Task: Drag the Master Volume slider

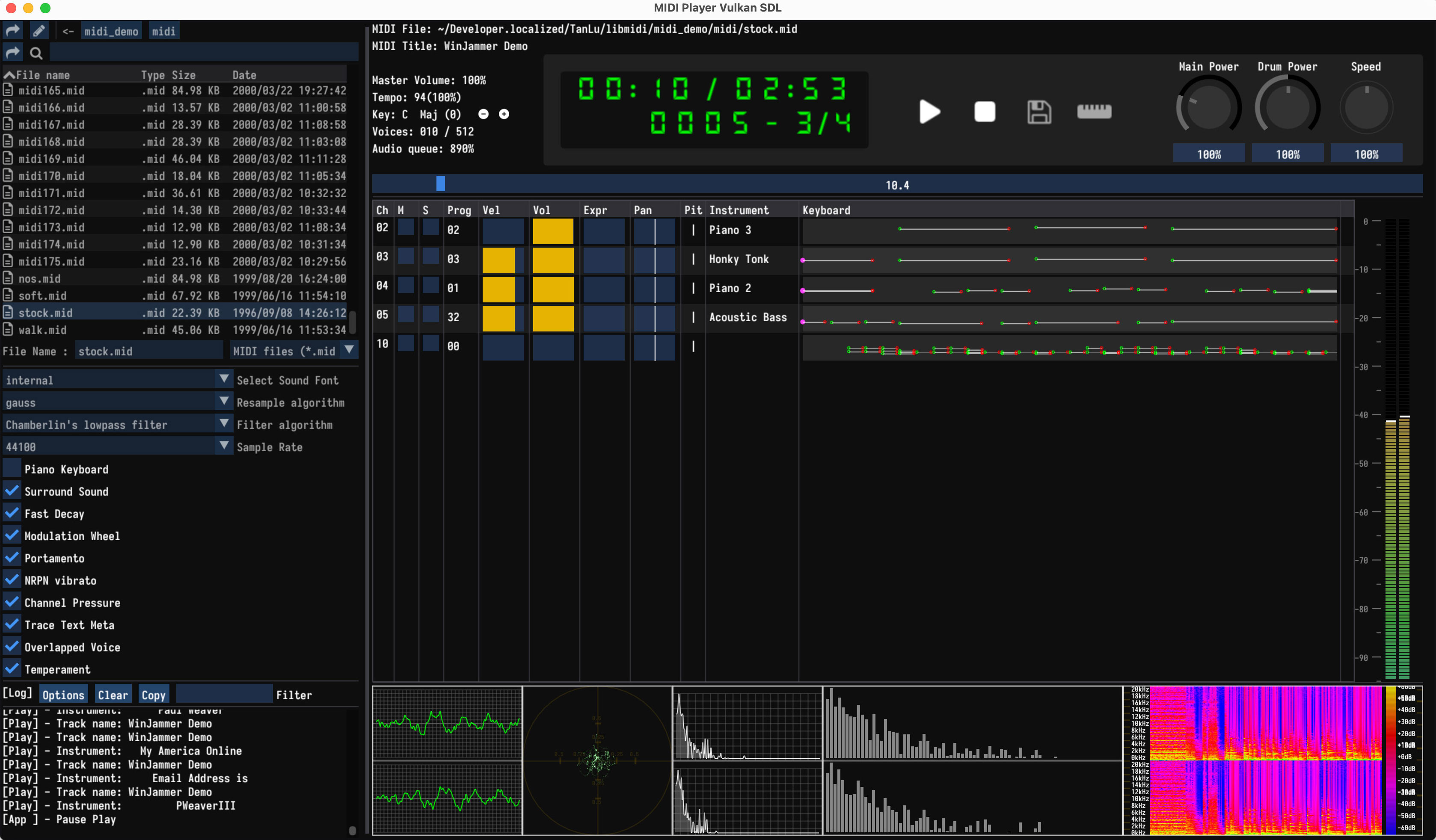Action: coord(1208,110)
